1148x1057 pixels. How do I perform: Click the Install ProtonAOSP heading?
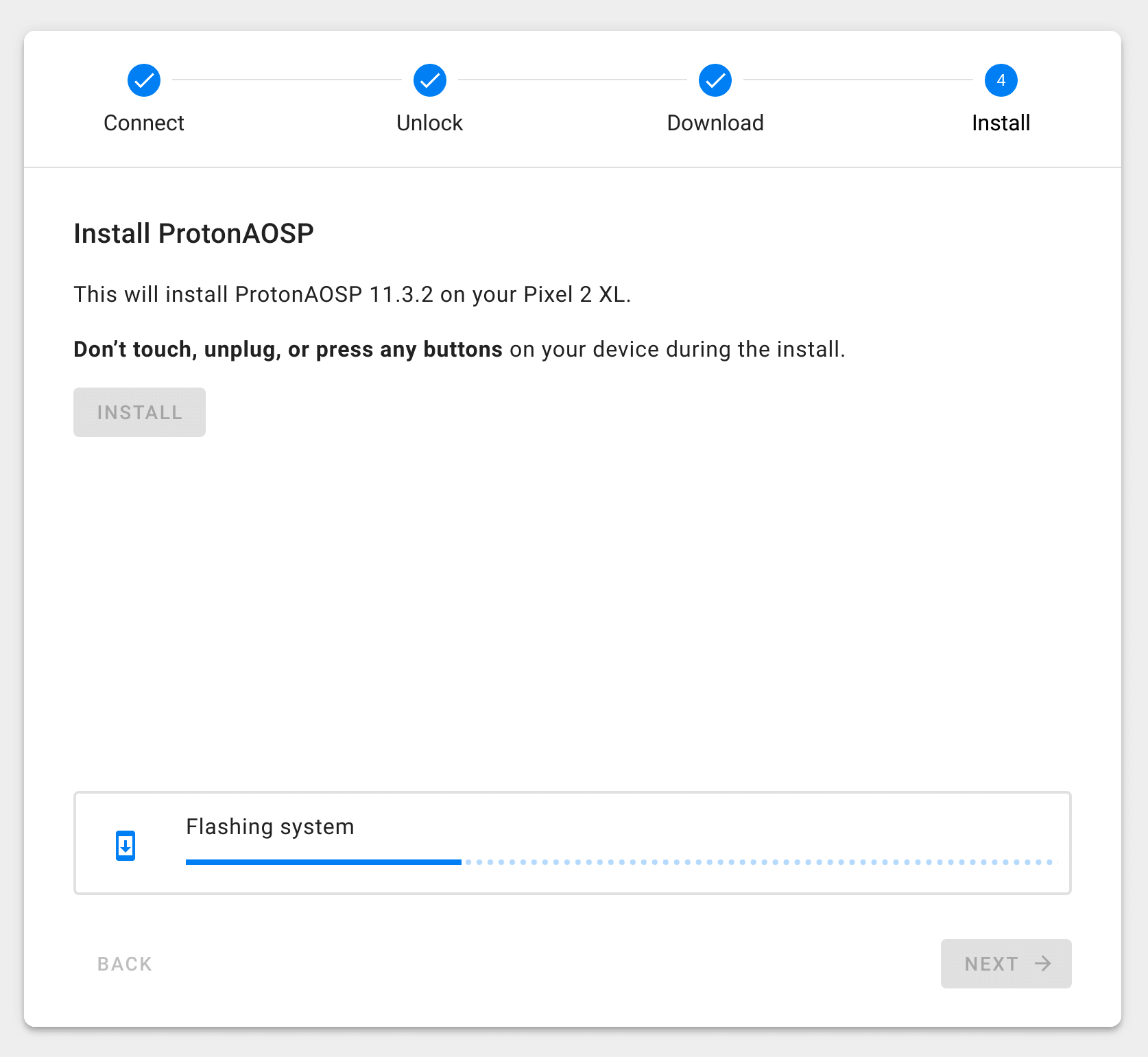coord(194,233)
